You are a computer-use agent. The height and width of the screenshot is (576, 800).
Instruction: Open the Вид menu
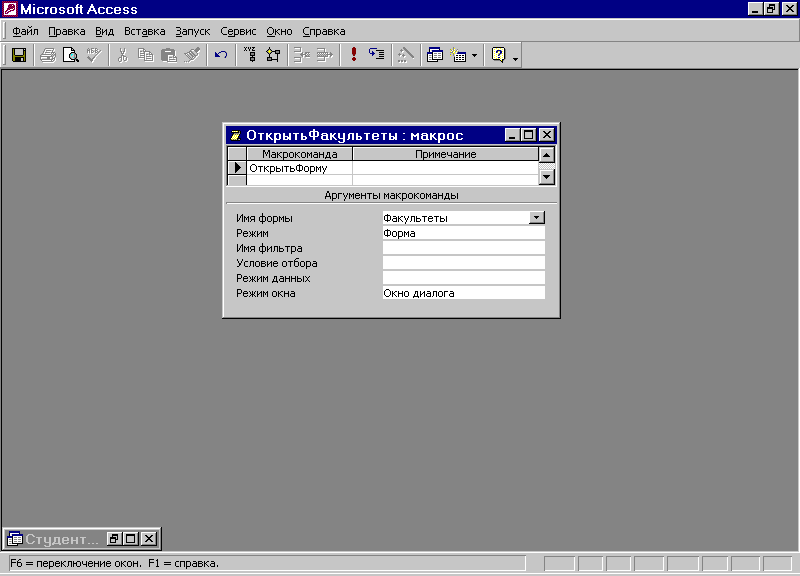click(x=105, y=31)
